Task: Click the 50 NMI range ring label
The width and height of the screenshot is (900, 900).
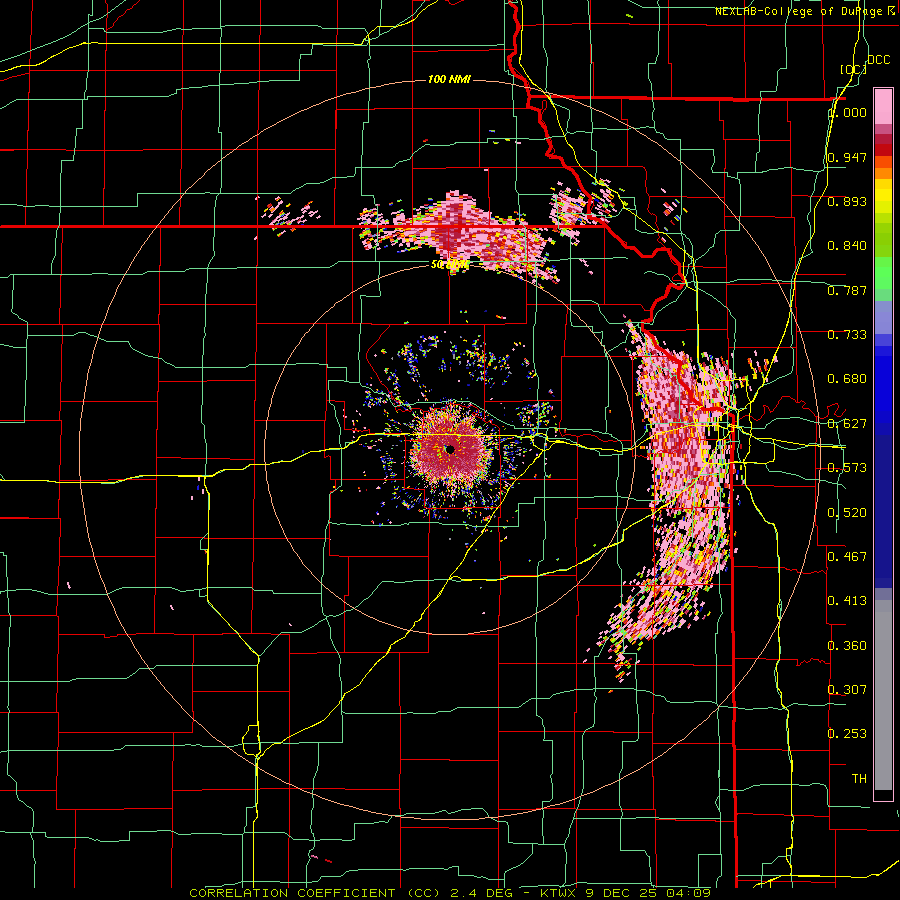Action: coord(450,265)
